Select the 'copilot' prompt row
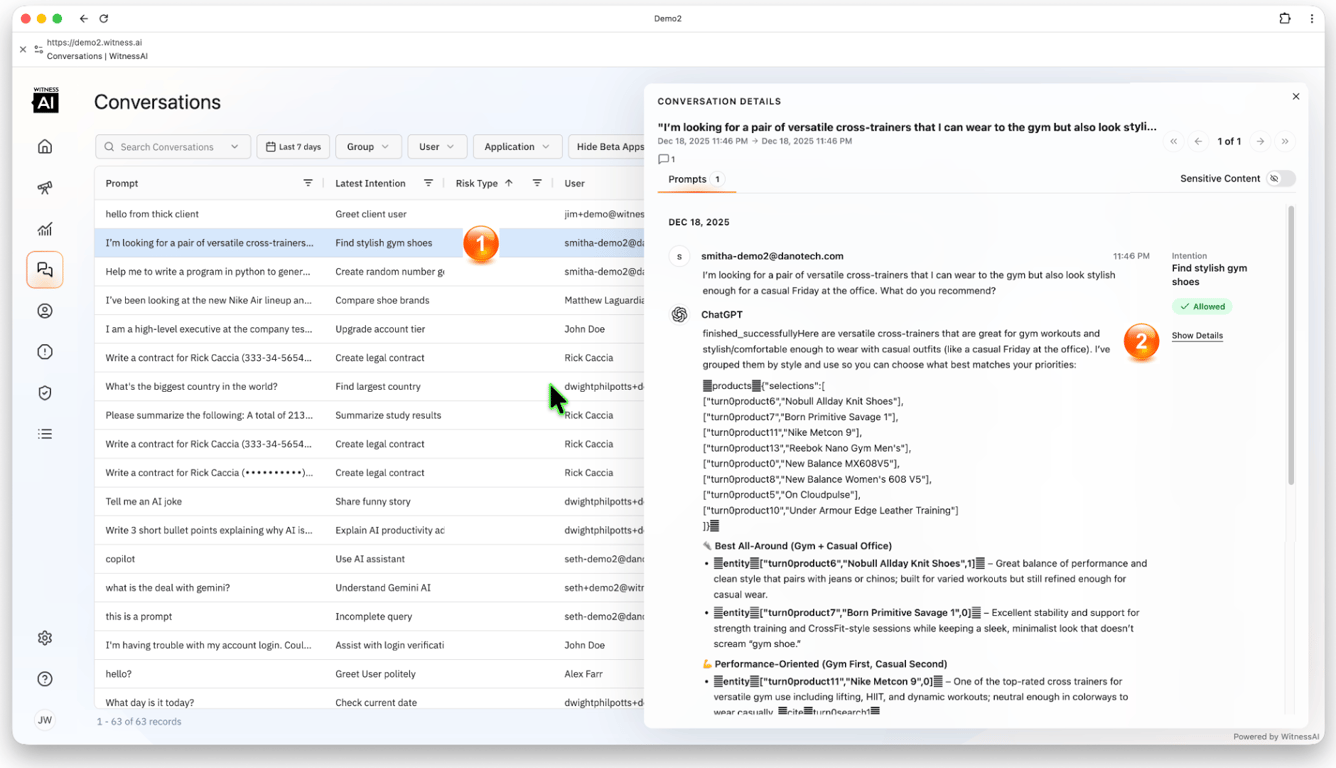Viewport: 1336px width, 768px height. (x=369, y=559)
